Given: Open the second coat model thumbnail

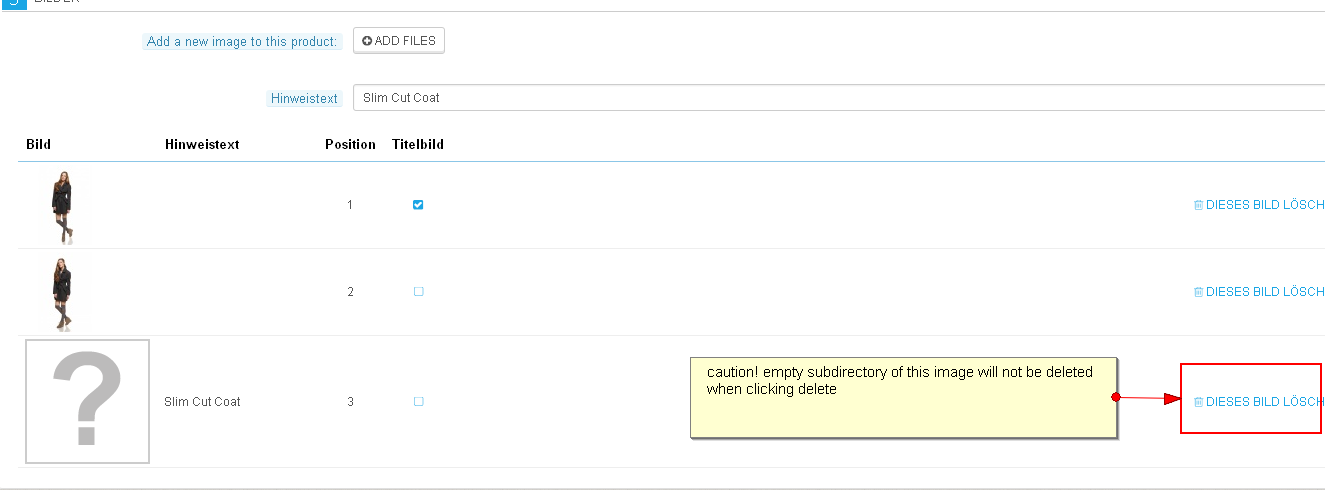Looking at the screenshot, I should [x=64, y=292].
